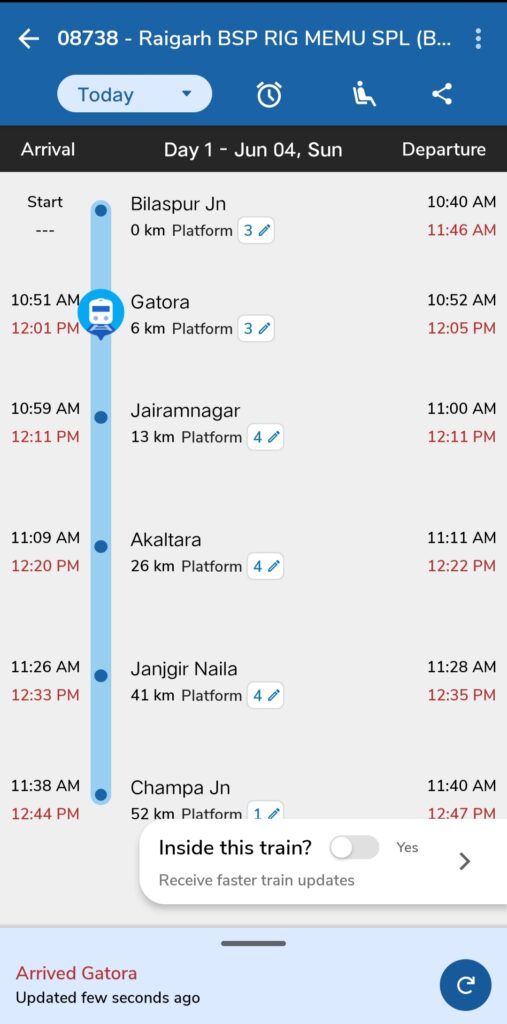This screenshot has height=1024, width=507.
Task: Edit Gatora platform 3 pencil
Action: 256,328
